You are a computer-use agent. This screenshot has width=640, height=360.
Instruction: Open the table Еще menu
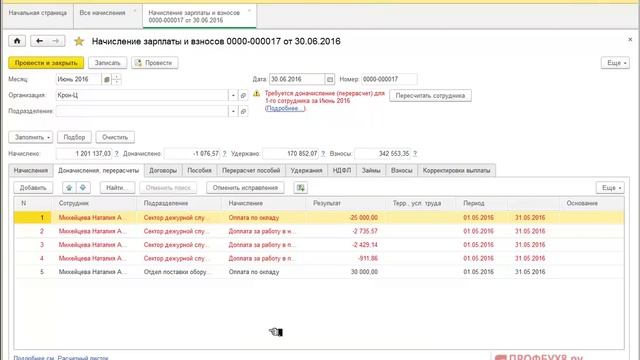(610, 188)
